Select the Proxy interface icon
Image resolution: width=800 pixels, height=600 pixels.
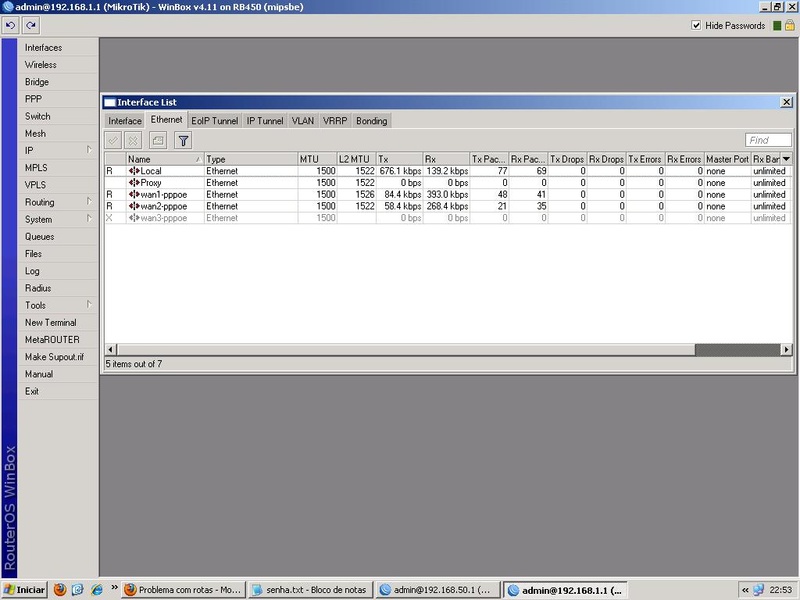[134, 183]
